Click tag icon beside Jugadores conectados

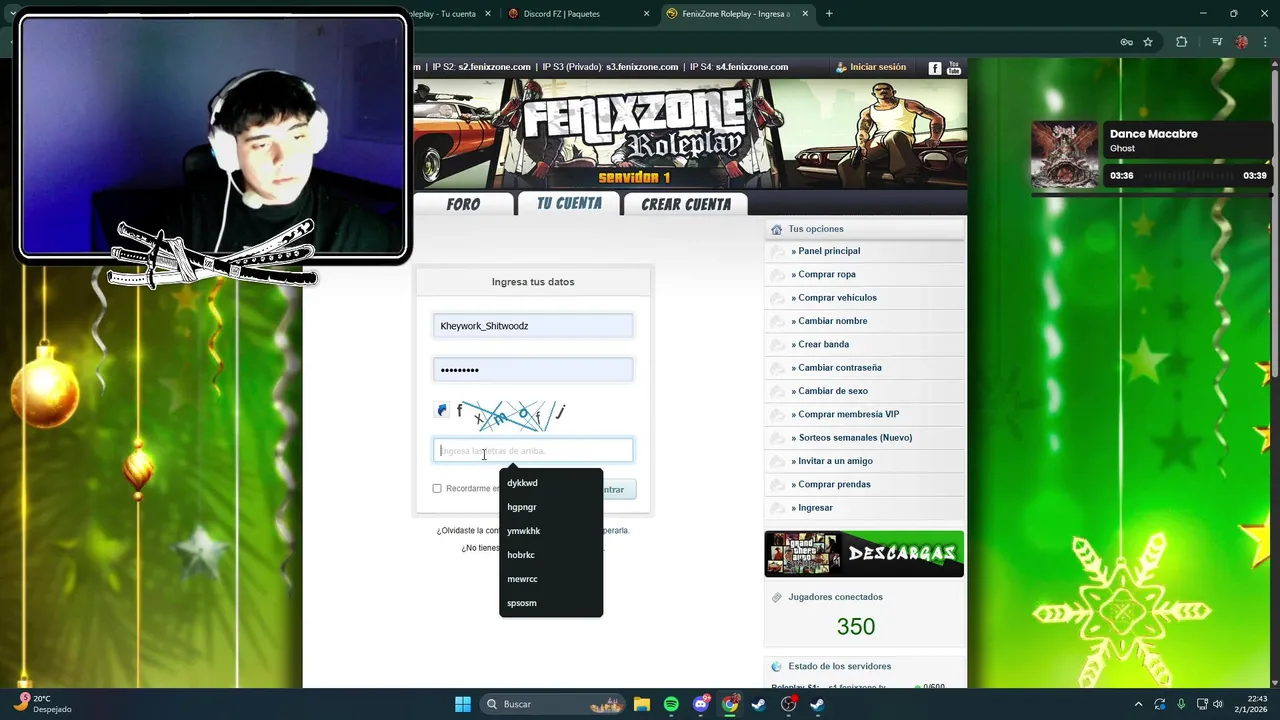(776, 597)
